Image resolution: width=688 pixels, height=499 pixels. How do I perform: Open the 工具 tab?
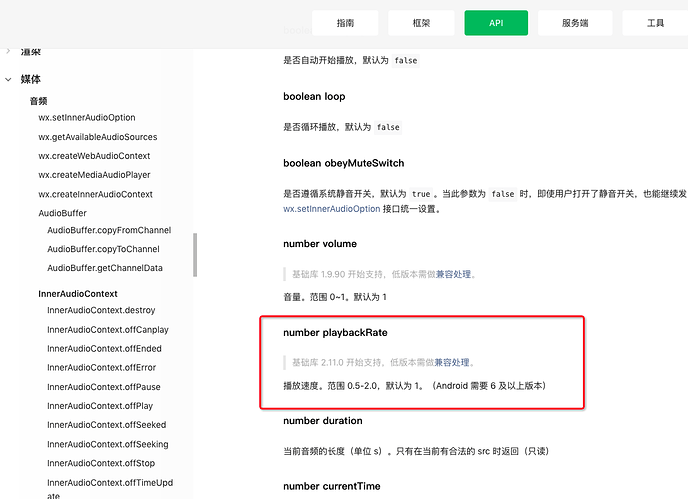point(655,23)
